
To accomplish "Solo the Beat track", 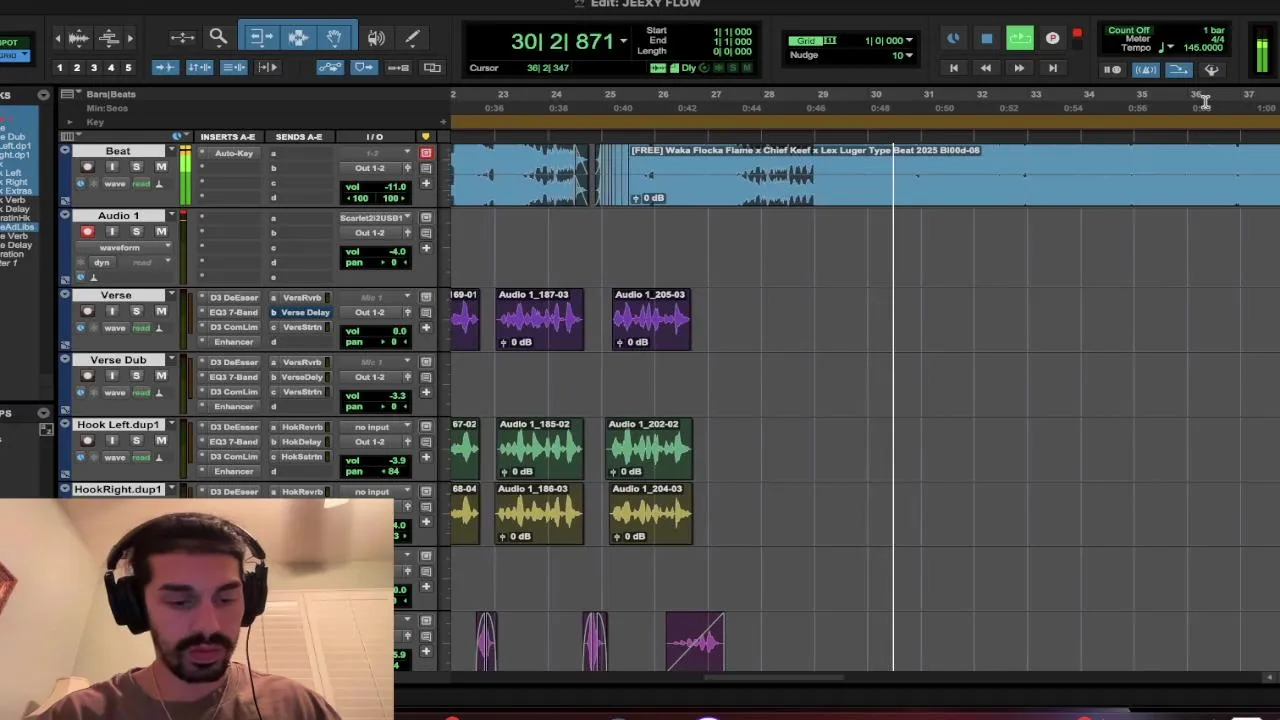I will (136, 167).
